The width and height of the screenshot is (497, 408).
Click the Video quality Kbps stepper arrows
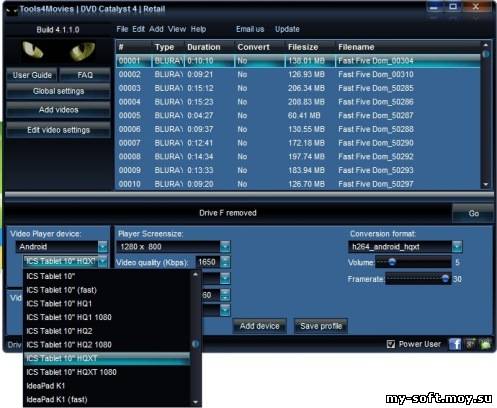click(225, 262)
